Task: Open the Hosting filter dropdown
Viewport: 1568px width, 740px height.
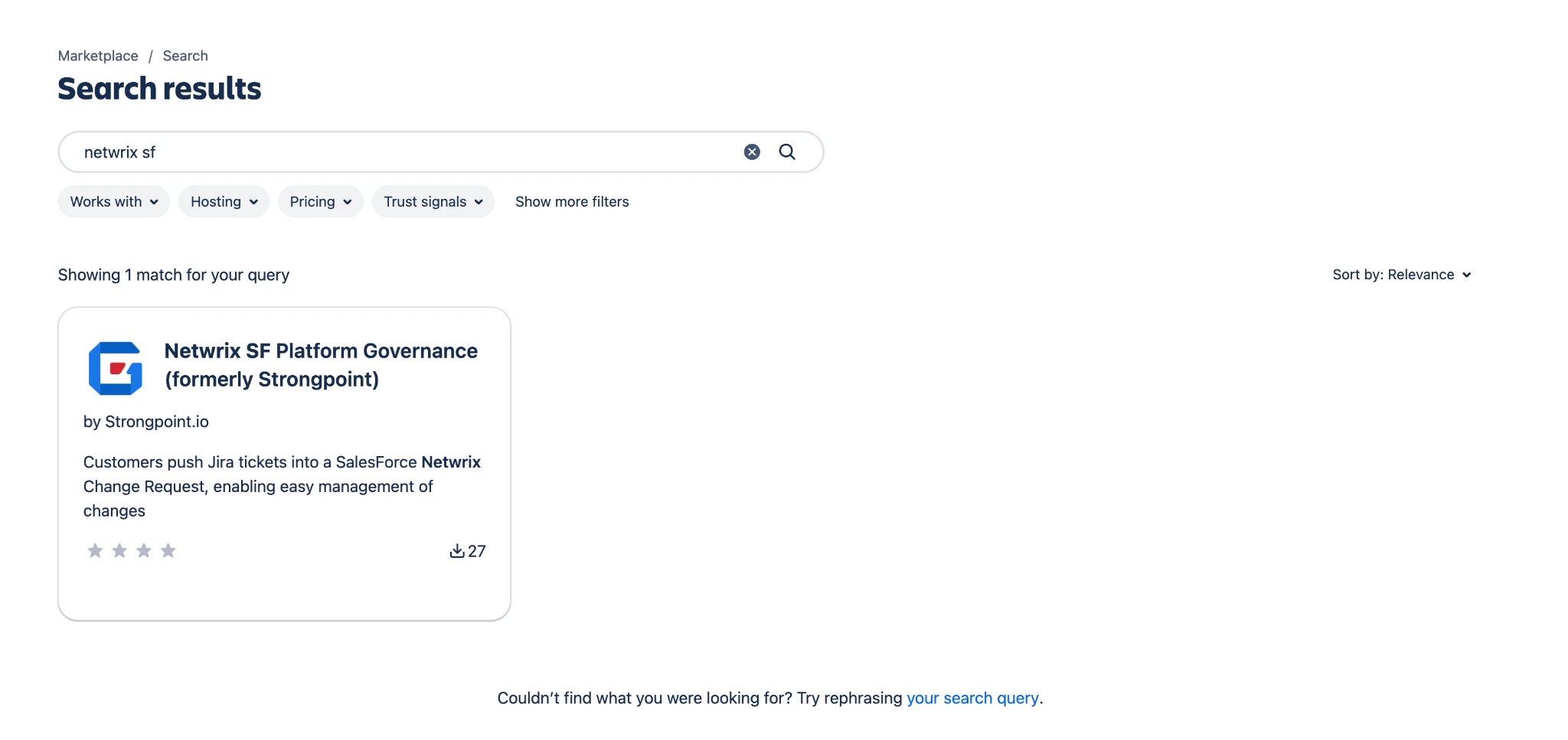Action: point(224,201)
